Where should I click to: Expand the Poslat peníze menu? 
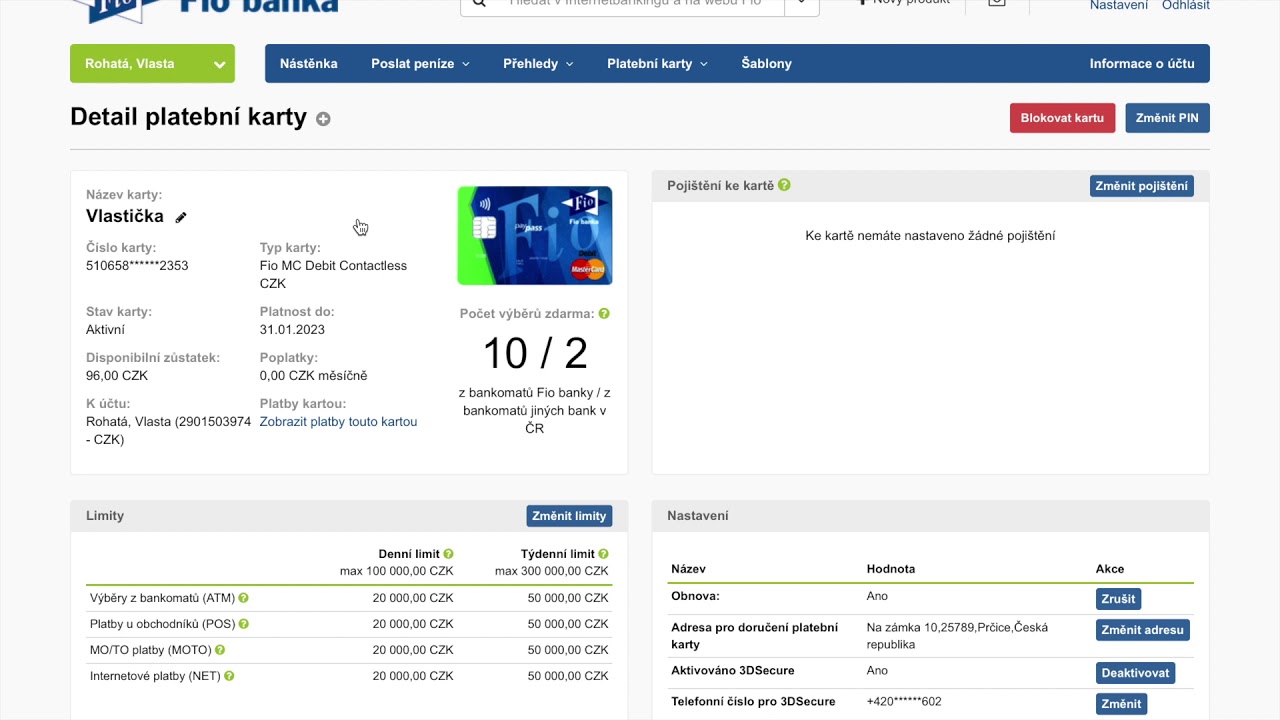(x=420, y=63)
